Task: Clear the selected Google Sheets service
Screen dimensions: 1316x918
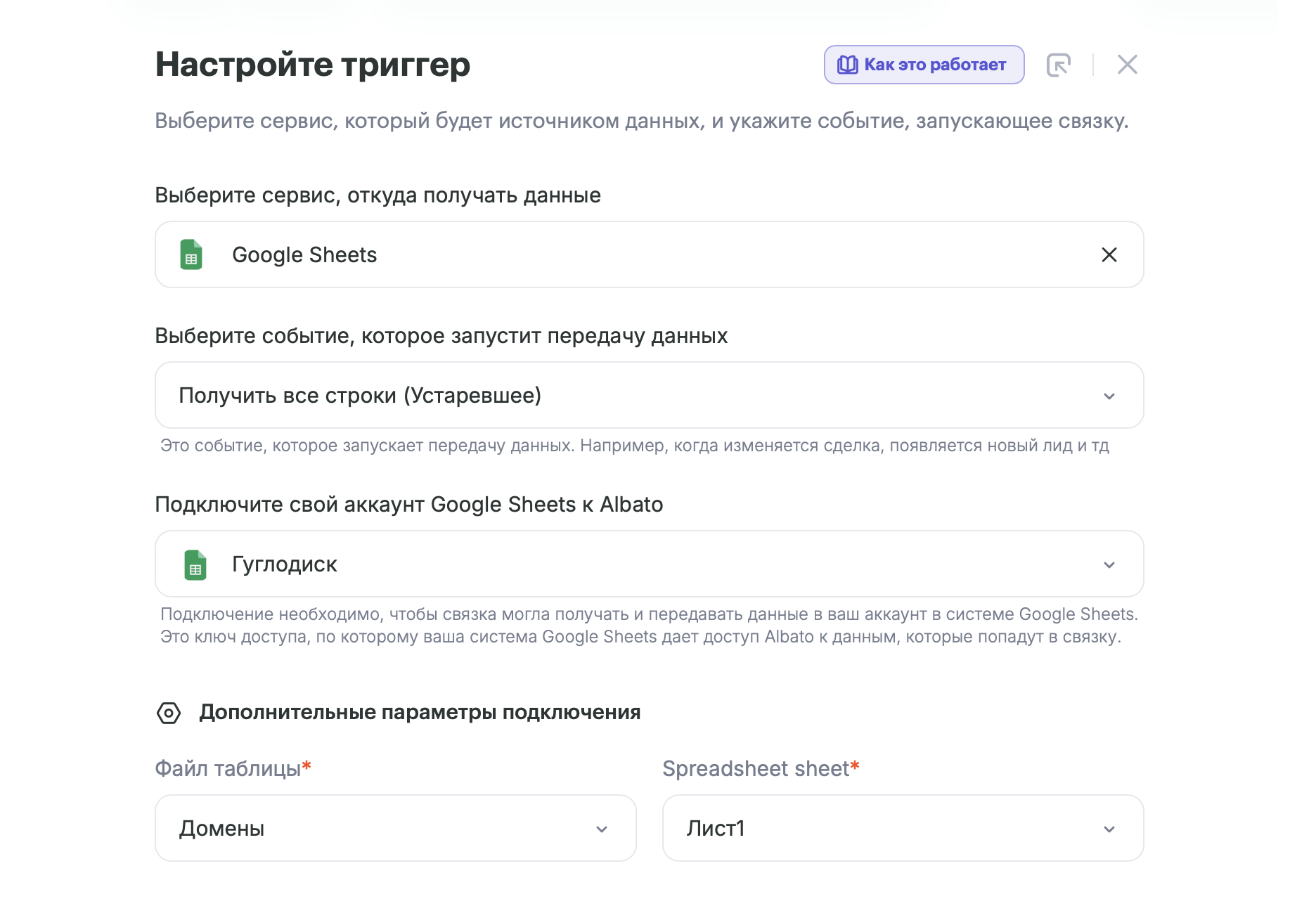Action: click(x=1109, y=254)
